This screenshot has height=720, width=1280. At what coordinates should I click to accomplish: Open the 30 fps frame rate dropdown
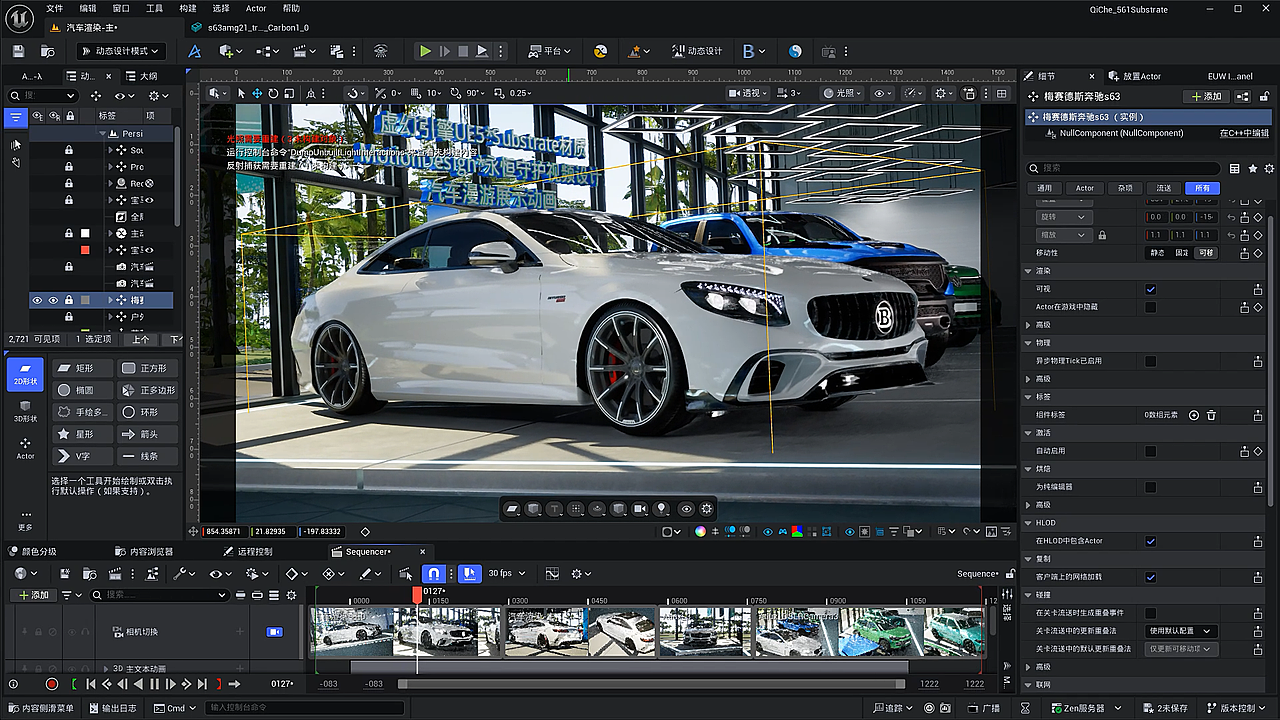(x=505, y=574)
